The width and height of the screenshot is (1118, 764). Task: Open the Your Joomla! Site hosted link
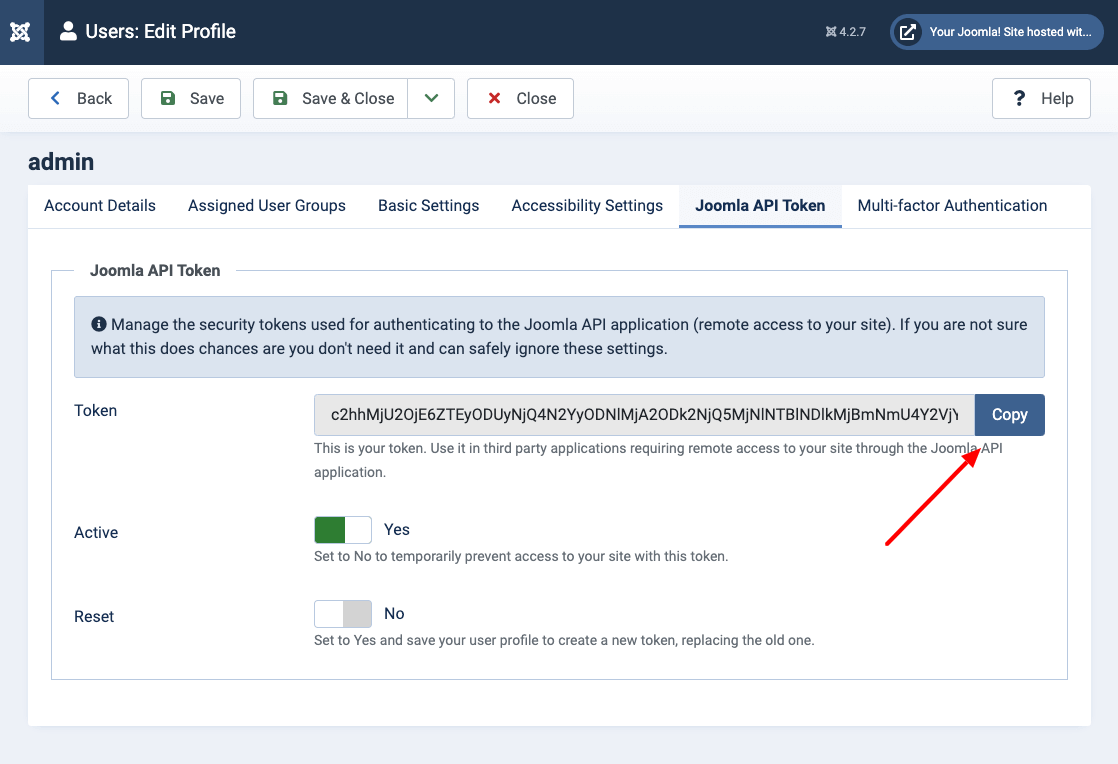tap(997, 32)
